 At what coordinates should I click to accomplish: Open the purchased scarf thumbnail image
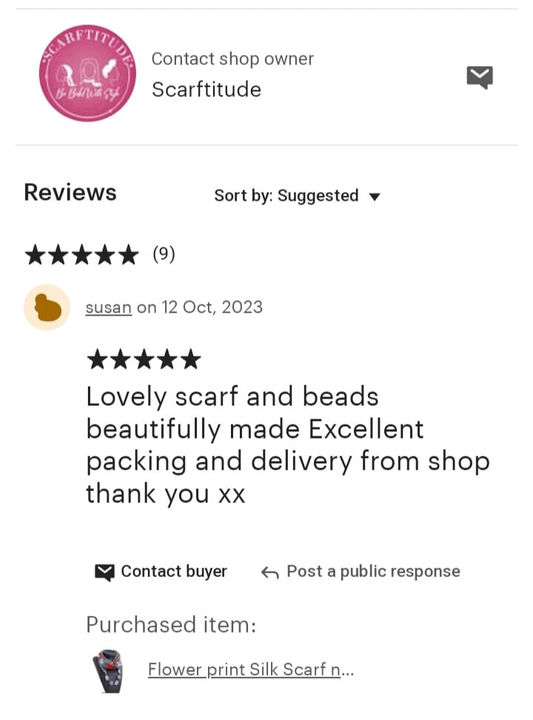[108, 671]
